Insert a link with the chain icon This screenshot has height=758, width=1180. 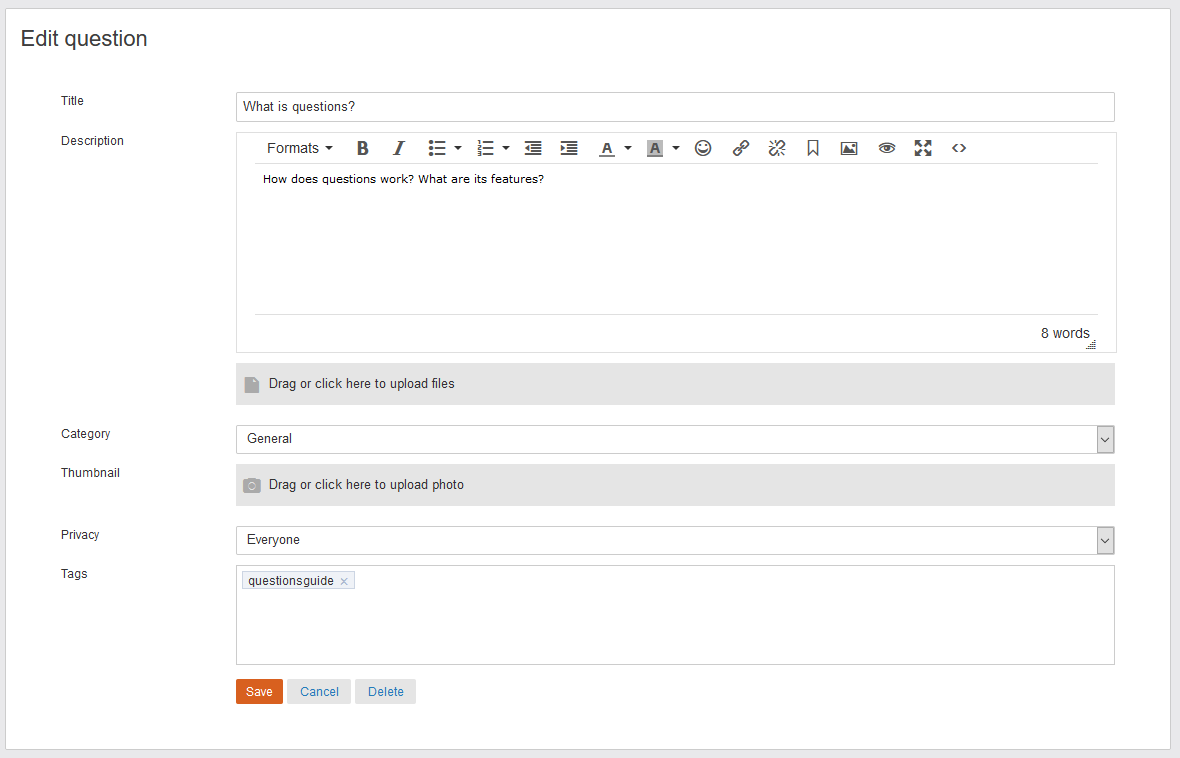[740, 148]
